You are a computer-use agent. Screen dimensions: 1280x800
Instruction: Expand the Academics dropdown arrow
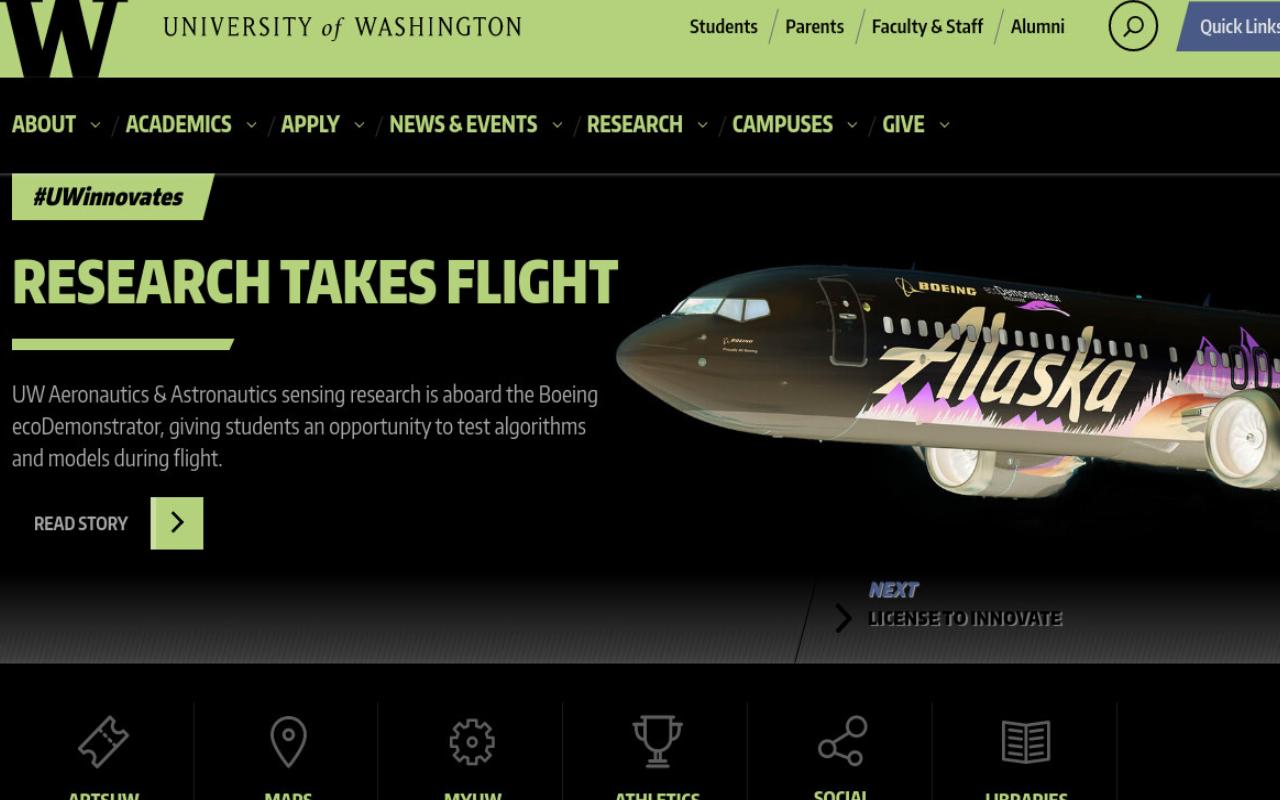pos(251,125)
